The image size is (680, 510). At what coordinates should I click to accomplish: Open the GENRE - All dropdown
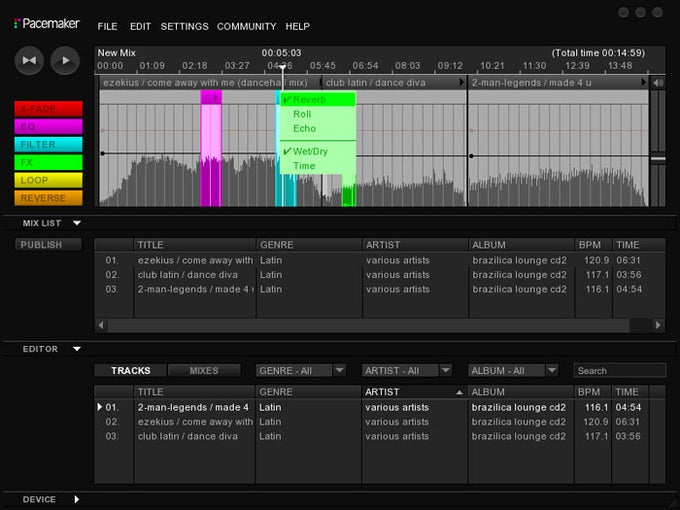(301, 370)
